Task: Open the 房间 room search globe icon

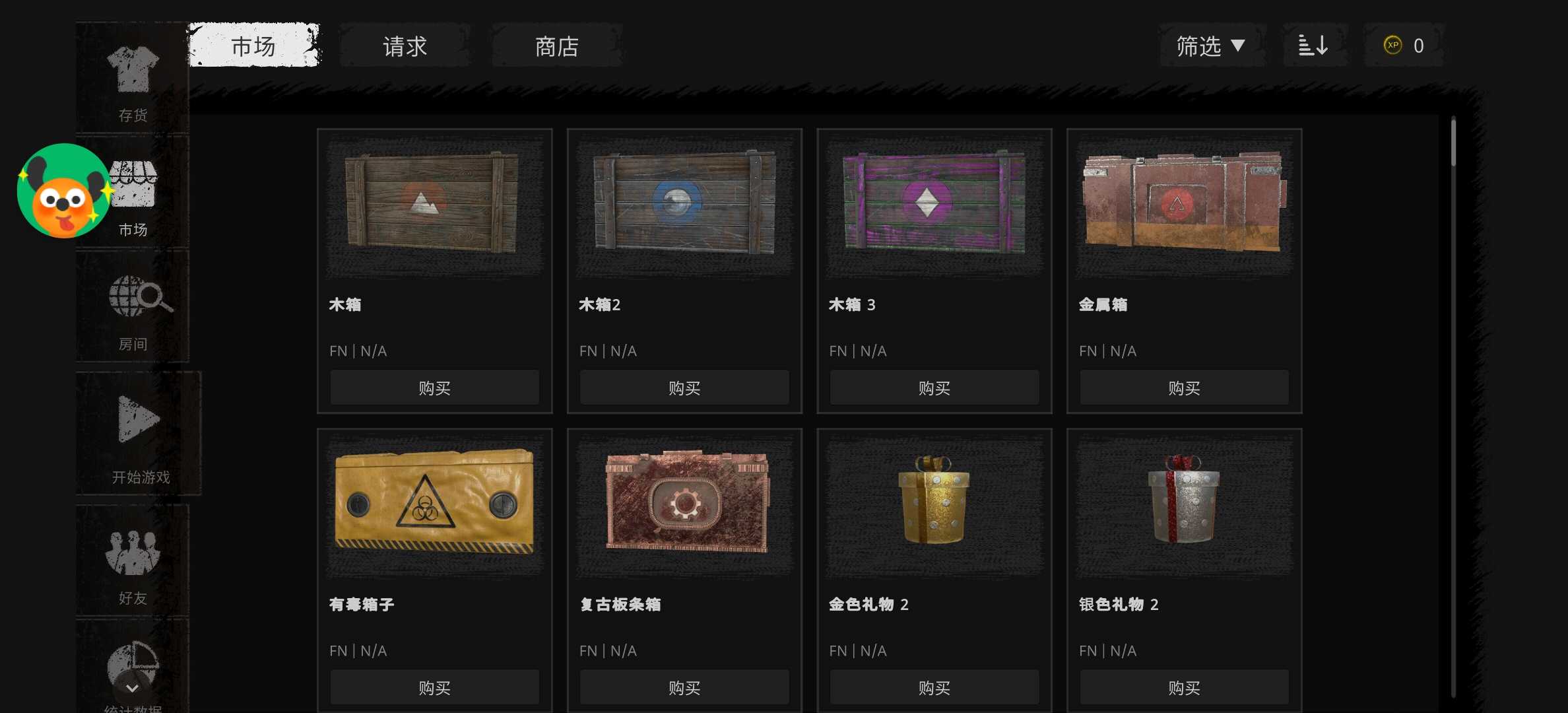Action: pos(140,296)
